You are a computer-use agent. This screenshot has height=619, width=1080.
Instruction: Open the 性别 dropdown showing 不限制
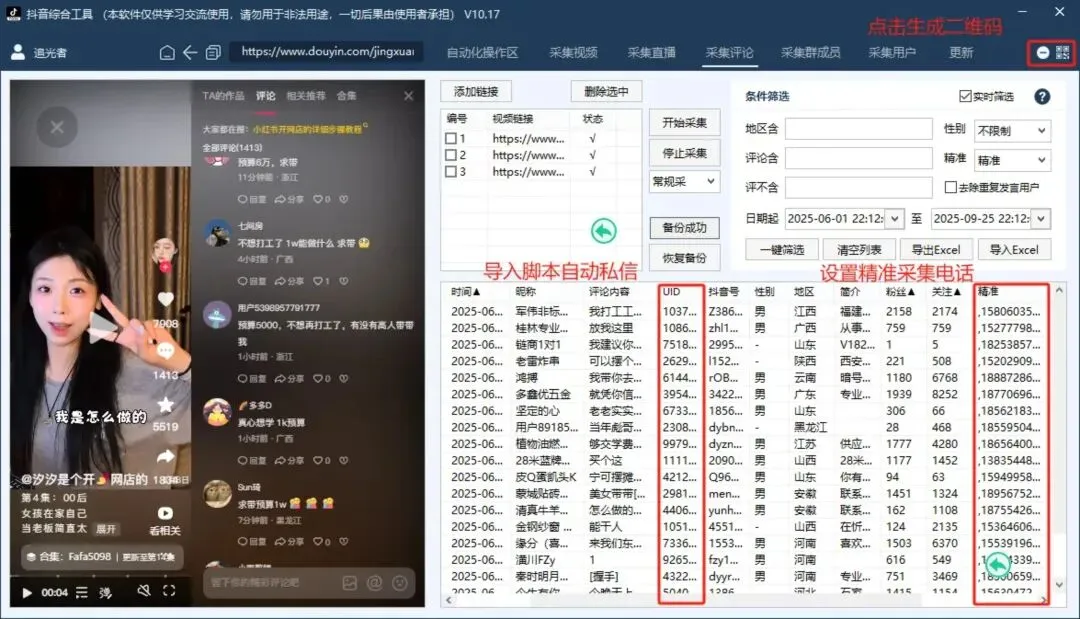click(x=1012, y=130)
